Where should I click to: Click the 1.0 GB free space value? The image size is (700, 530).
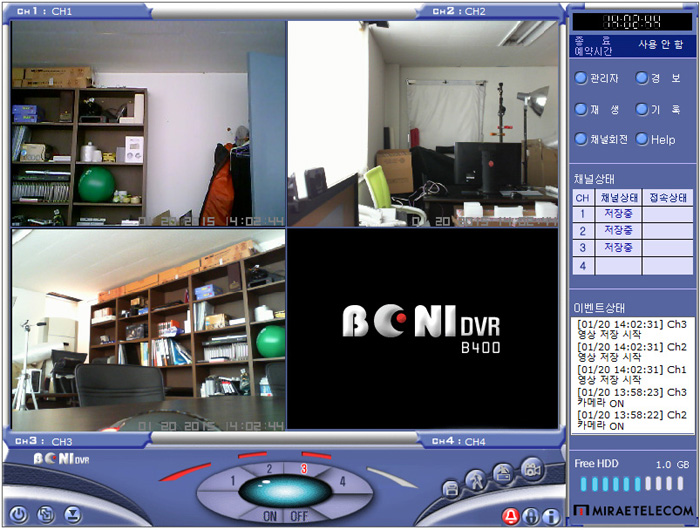click(672, 464)
